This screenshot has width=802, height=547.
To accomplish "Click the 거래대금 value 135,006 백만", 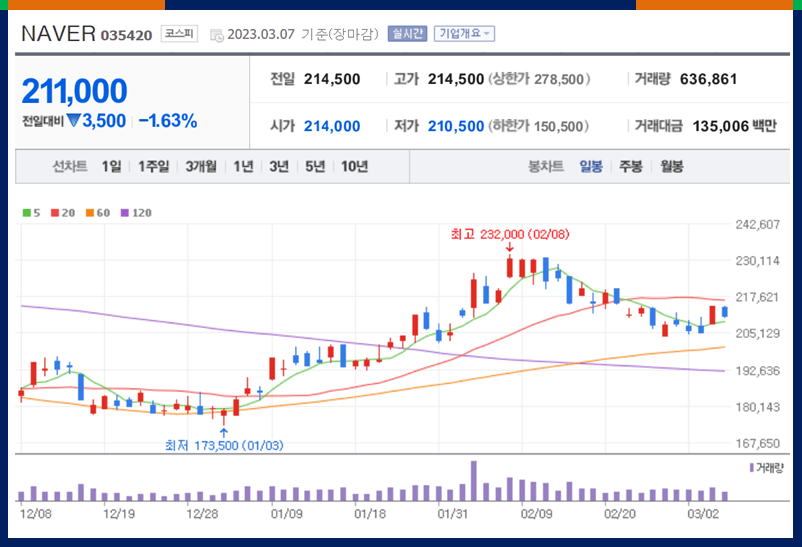I will pos(734,126).
